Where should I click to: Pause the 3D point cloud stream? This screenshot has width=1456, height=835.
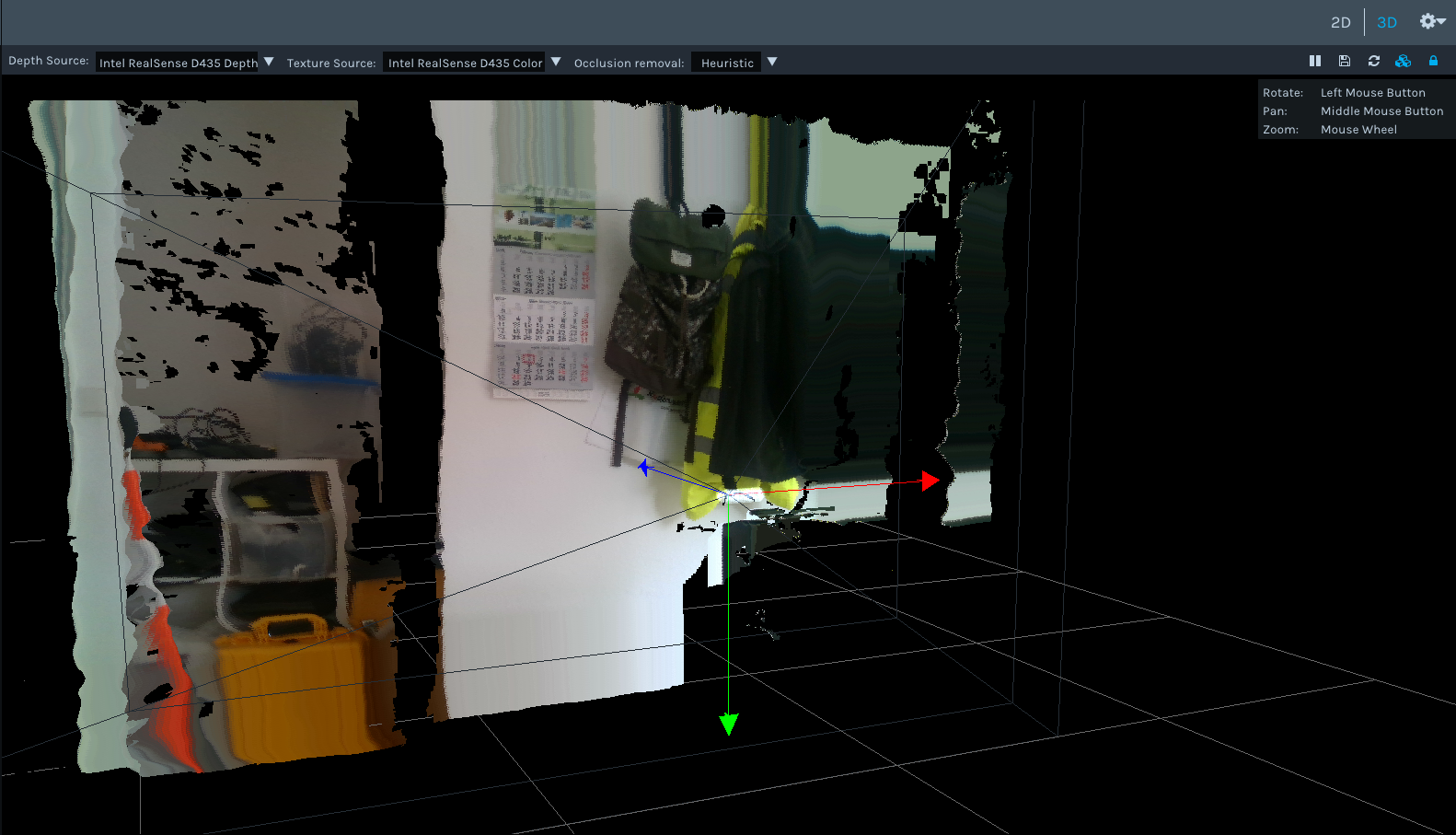[1314, 61]
